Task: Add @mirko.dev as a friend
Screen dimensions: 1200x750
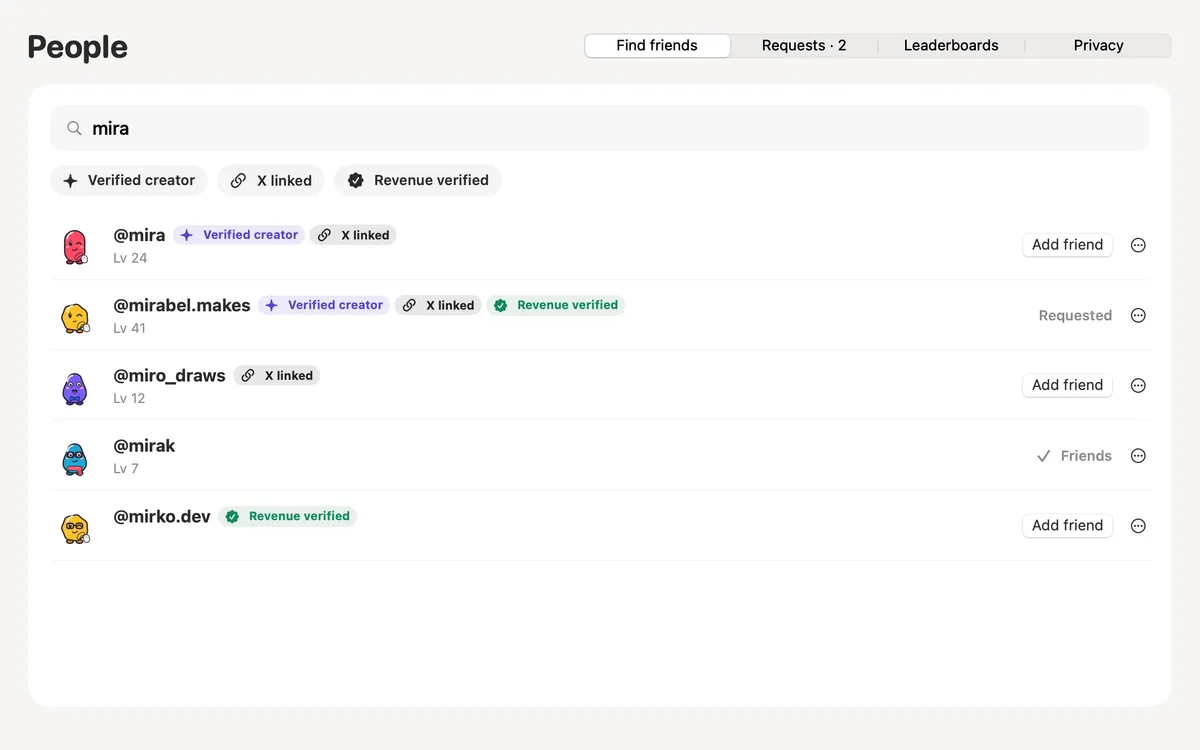Action: coord(1067,525)
